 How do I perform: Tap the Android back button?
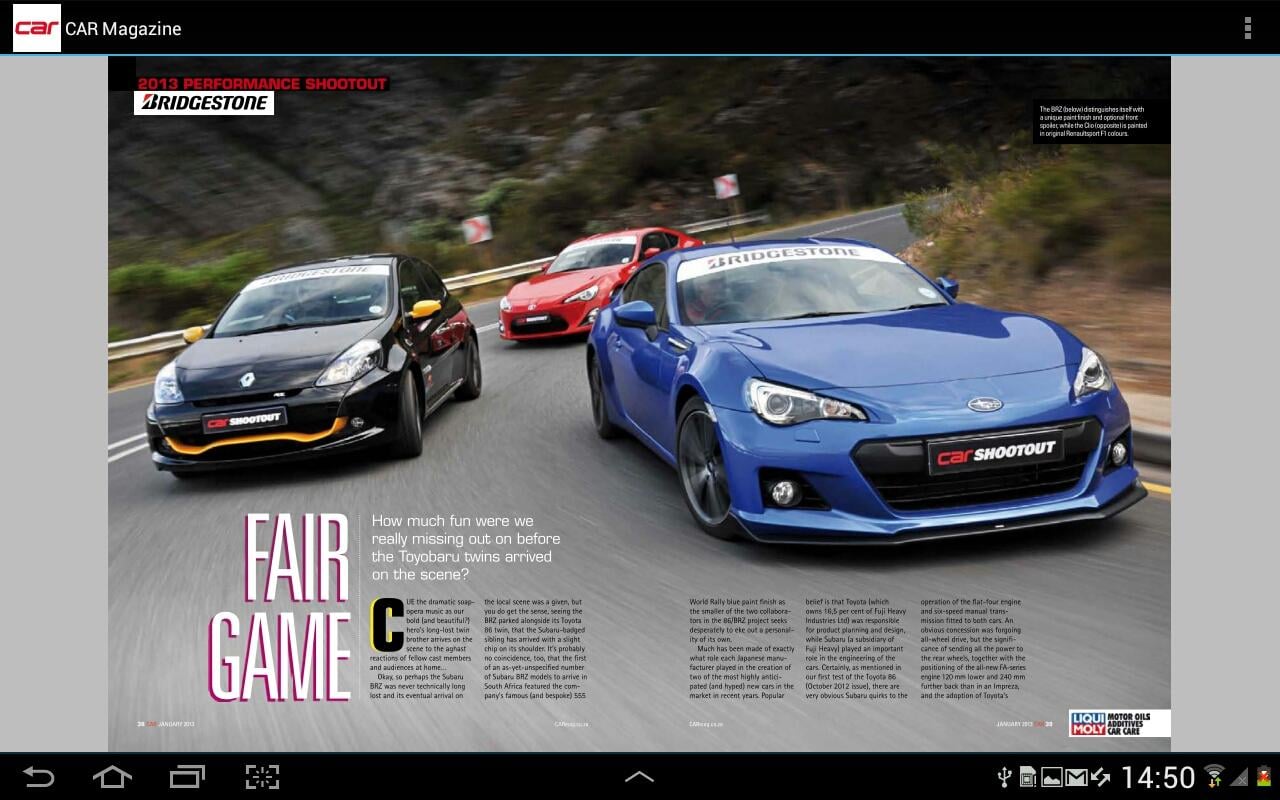38,776
